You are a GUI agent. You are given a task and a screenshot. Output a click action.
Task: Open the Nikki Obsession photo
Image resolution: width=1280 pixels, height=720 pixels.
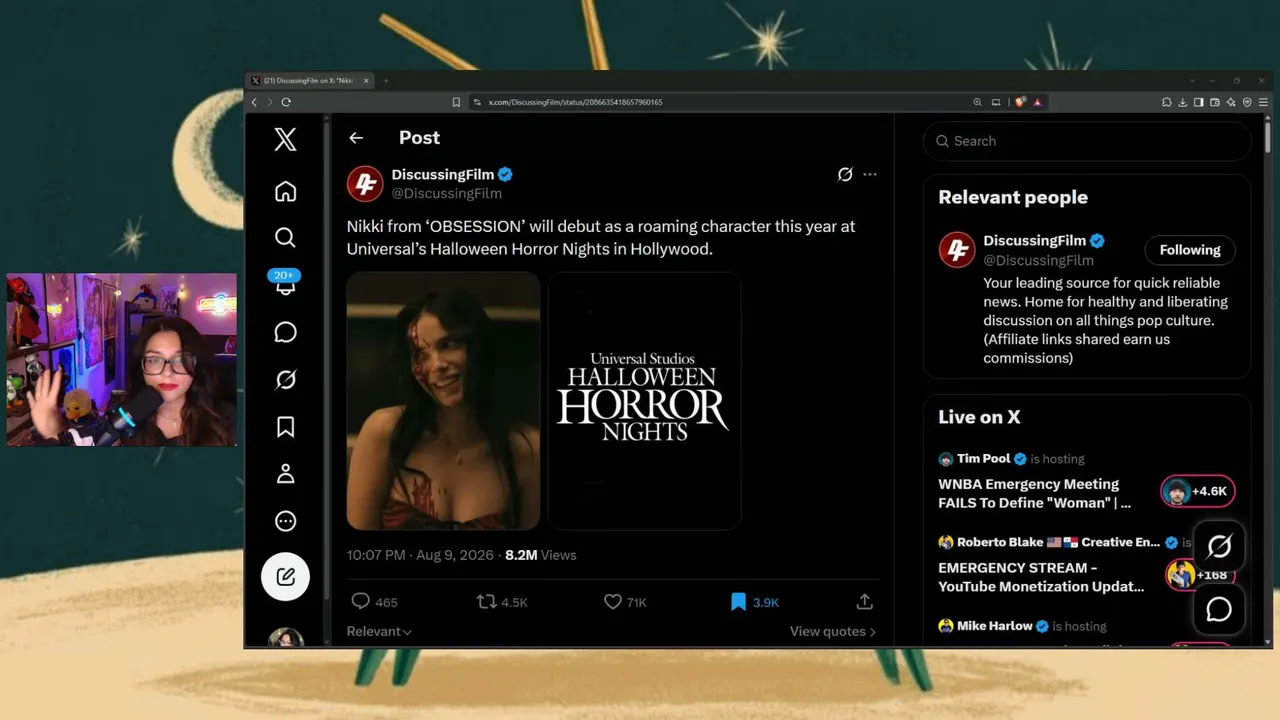[443, 401]
